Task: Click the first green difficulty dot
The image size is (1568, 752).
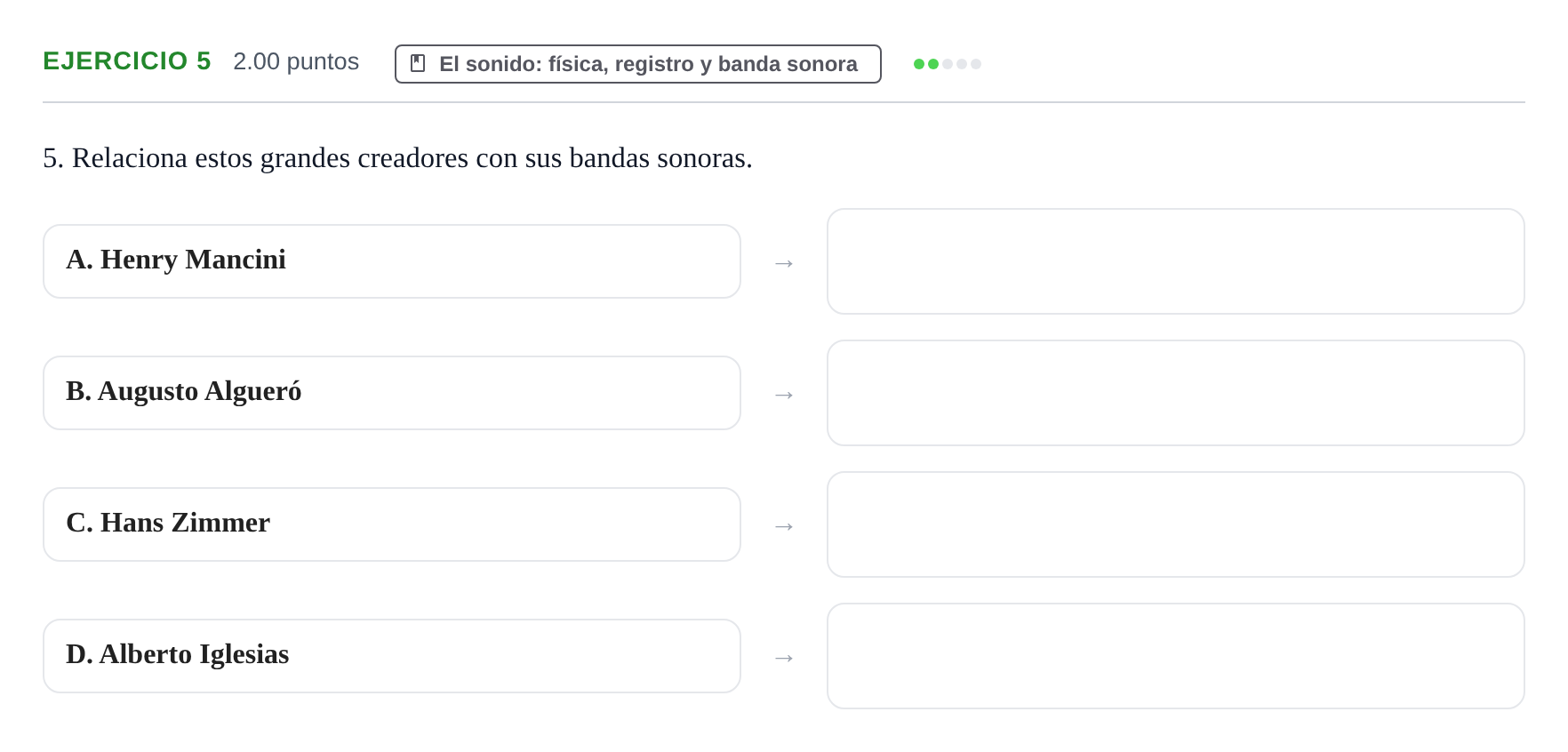Action: coord(919,64)
